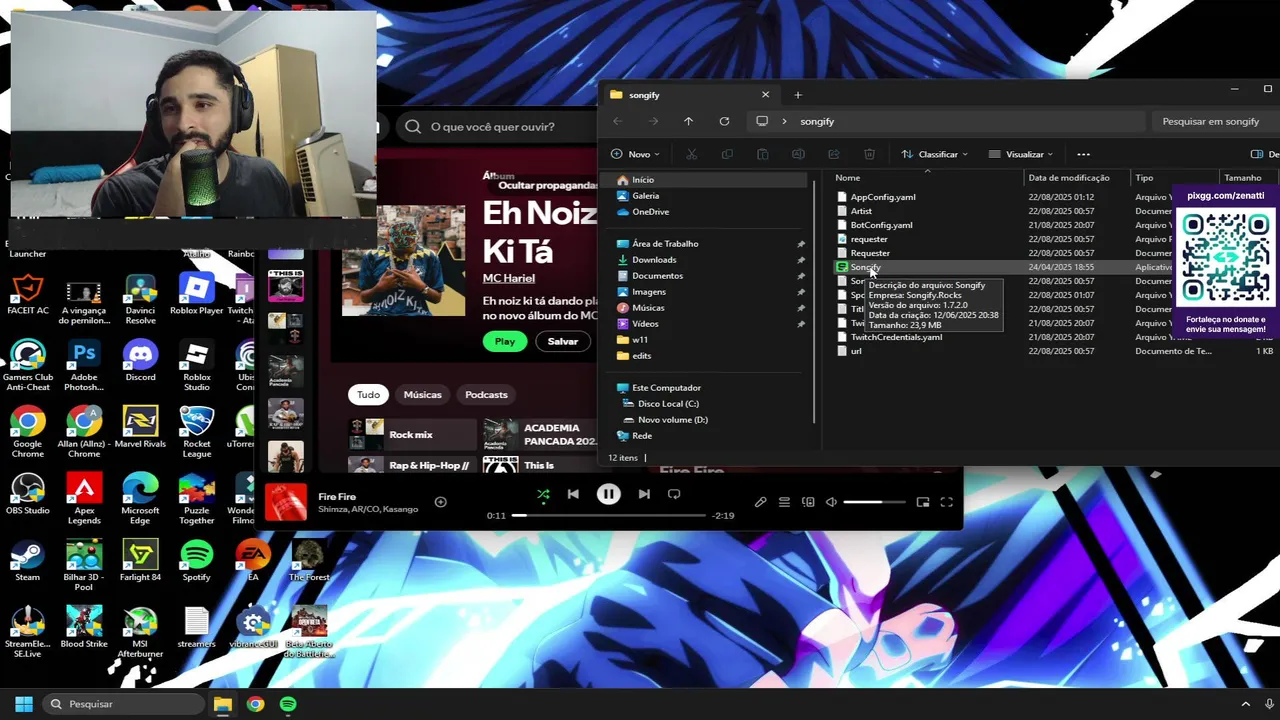1280x720 pixels.
Task: Toggle shuffle in the Spotify player
Action: tap(543, 494)
